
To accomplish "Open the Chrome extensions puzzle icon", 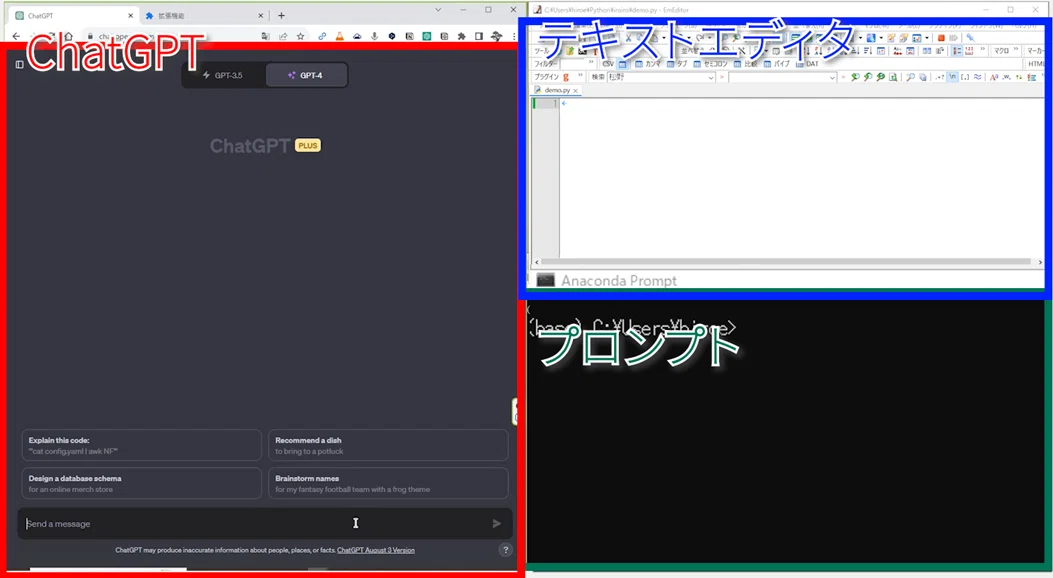I will (x=461, y=36).
